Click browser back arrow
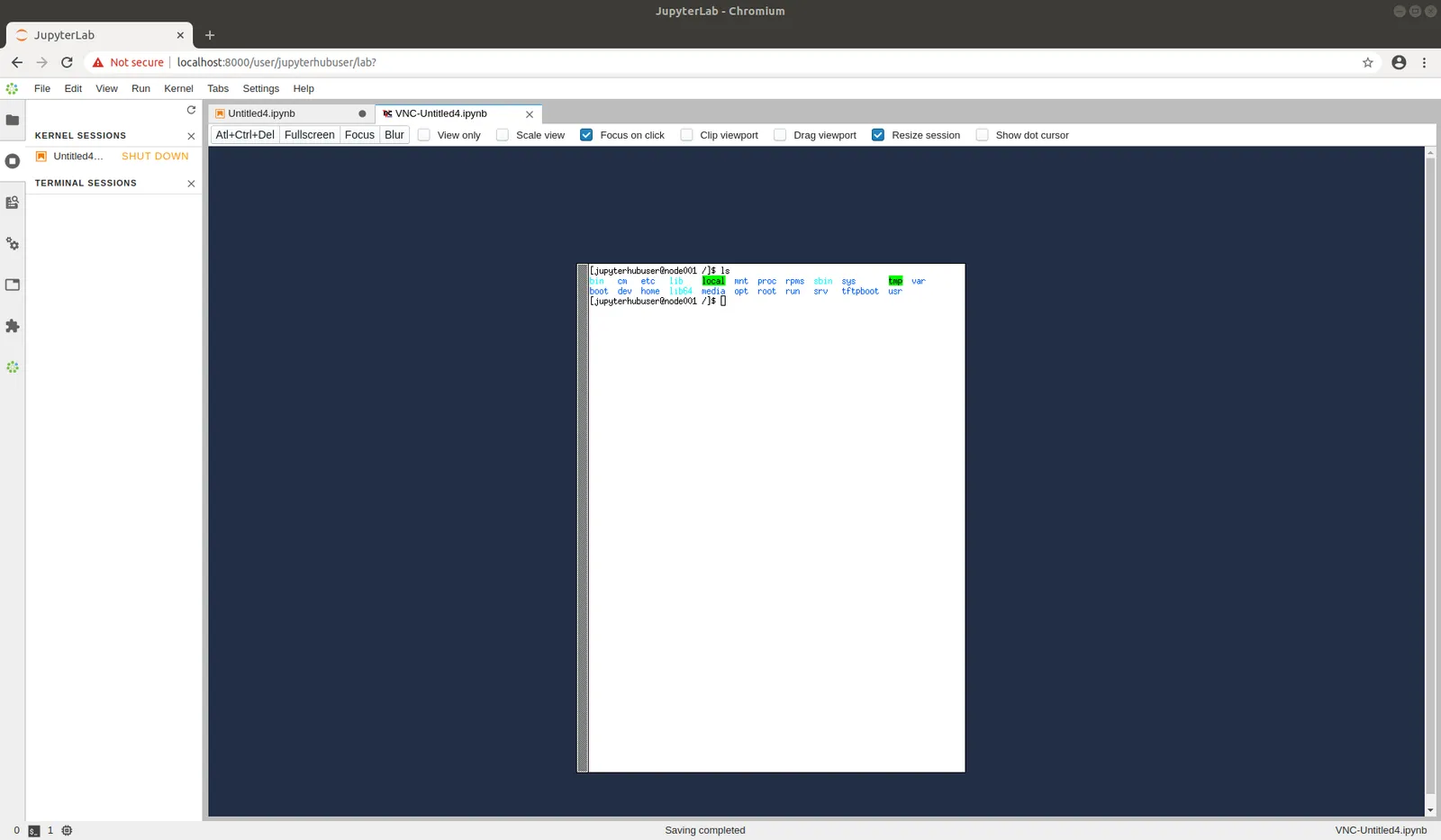The height and width of the screenshot is (840, 1441). tap(17, 62)
